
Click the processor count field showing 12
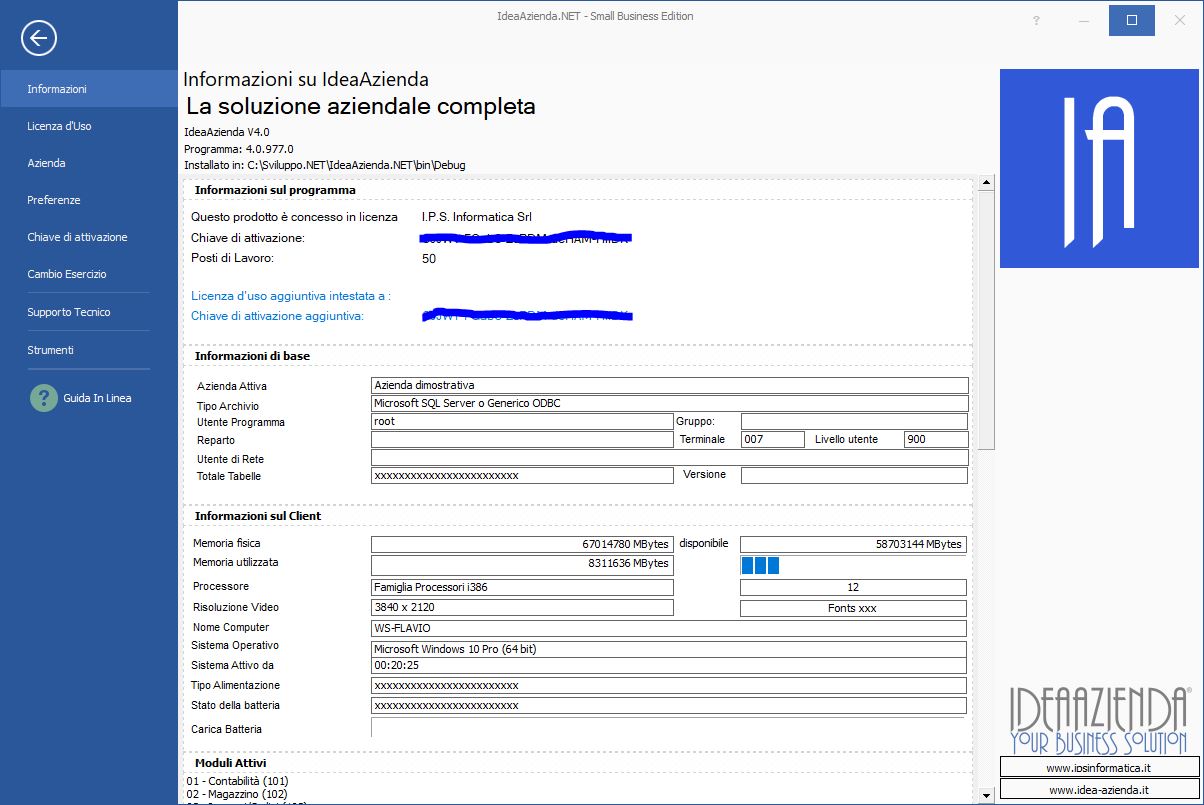(853, 587)
